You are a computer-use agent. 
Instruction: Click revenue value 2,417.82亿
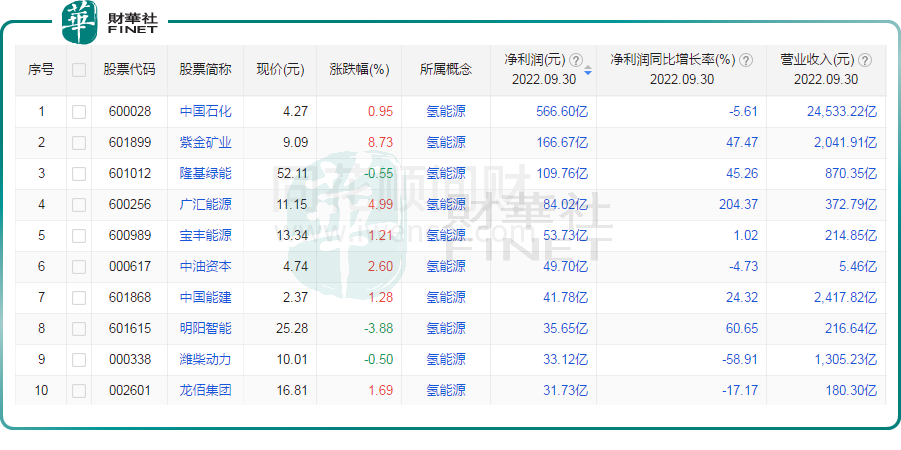846,298
